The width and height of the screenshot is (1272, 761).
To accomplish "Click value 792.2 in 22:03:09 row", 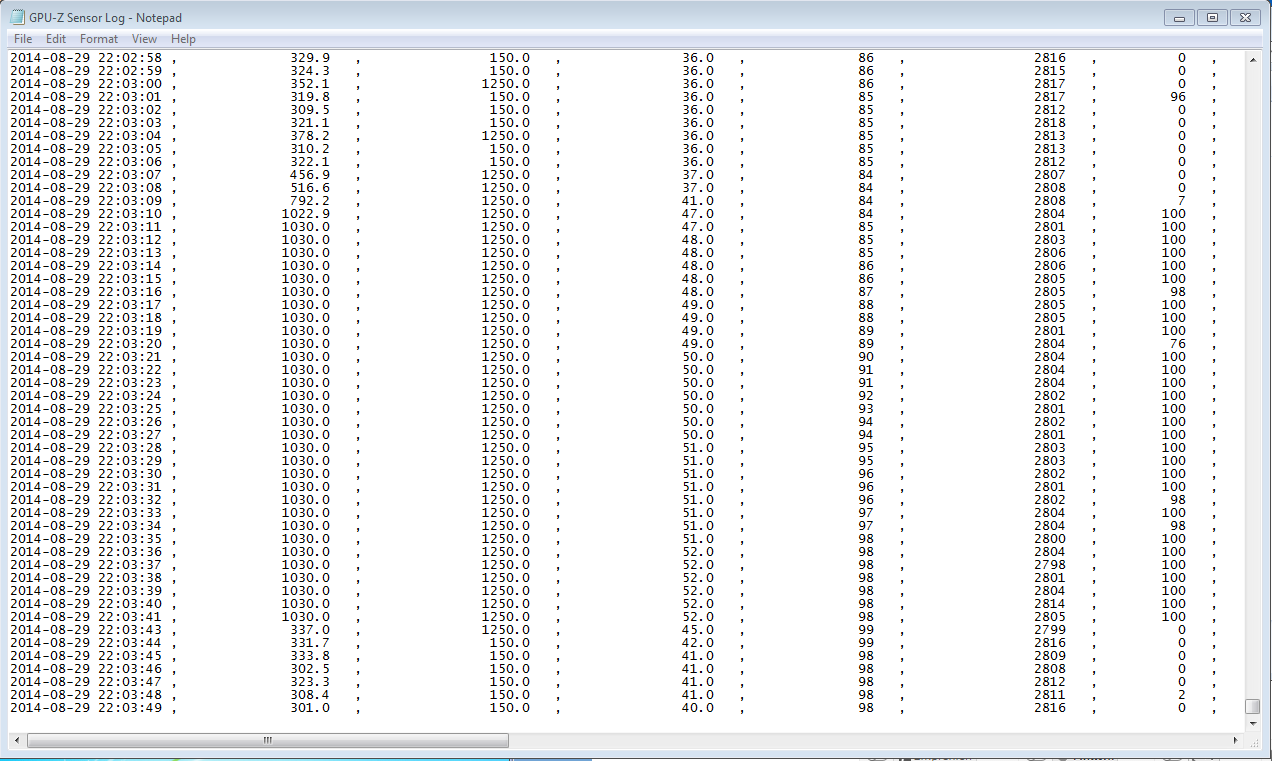I will coord(310,201).
